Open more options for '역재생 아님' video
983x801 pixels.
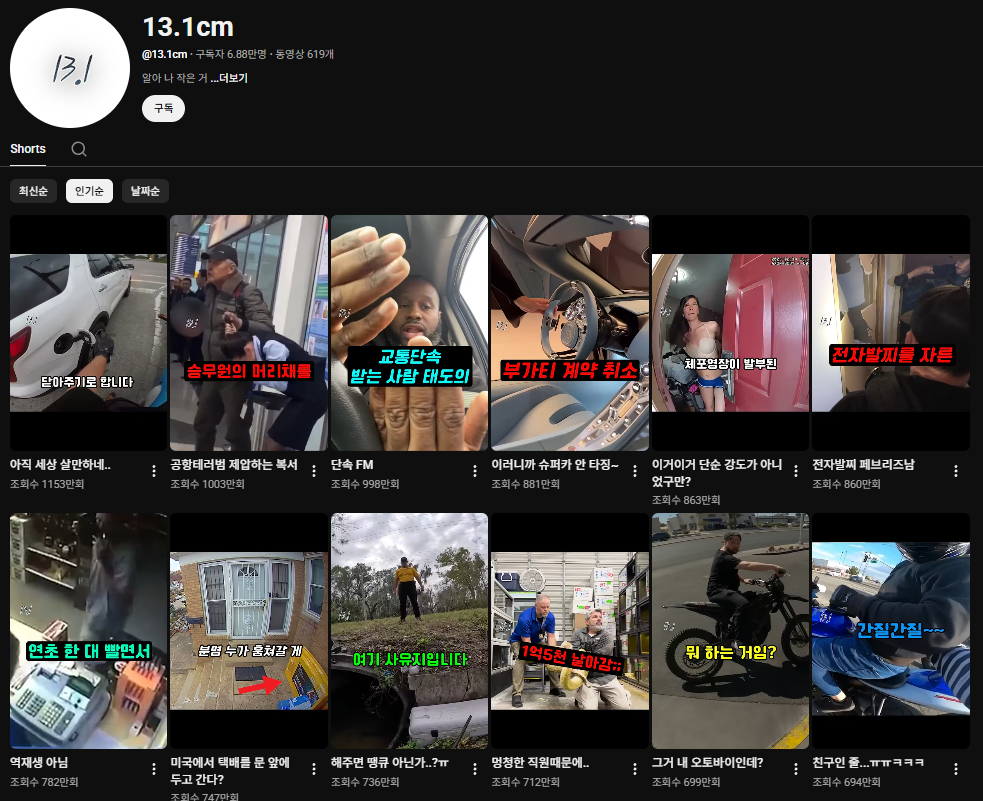[154, 769]
